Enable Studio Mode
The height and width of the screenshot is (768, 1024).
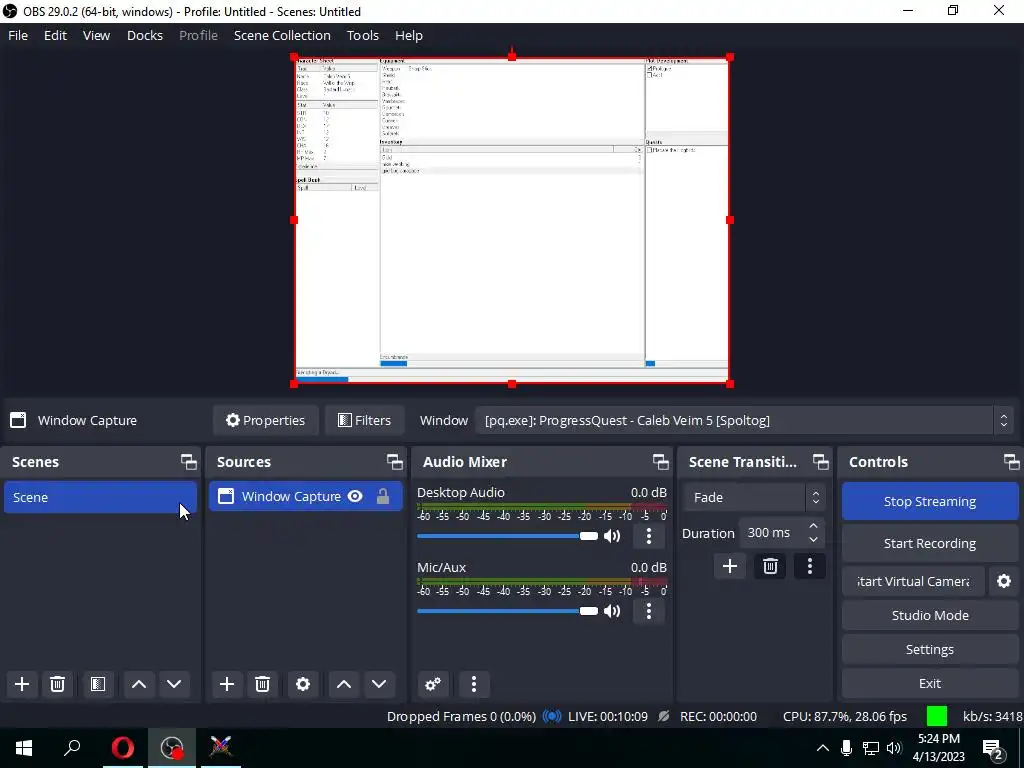930,615
